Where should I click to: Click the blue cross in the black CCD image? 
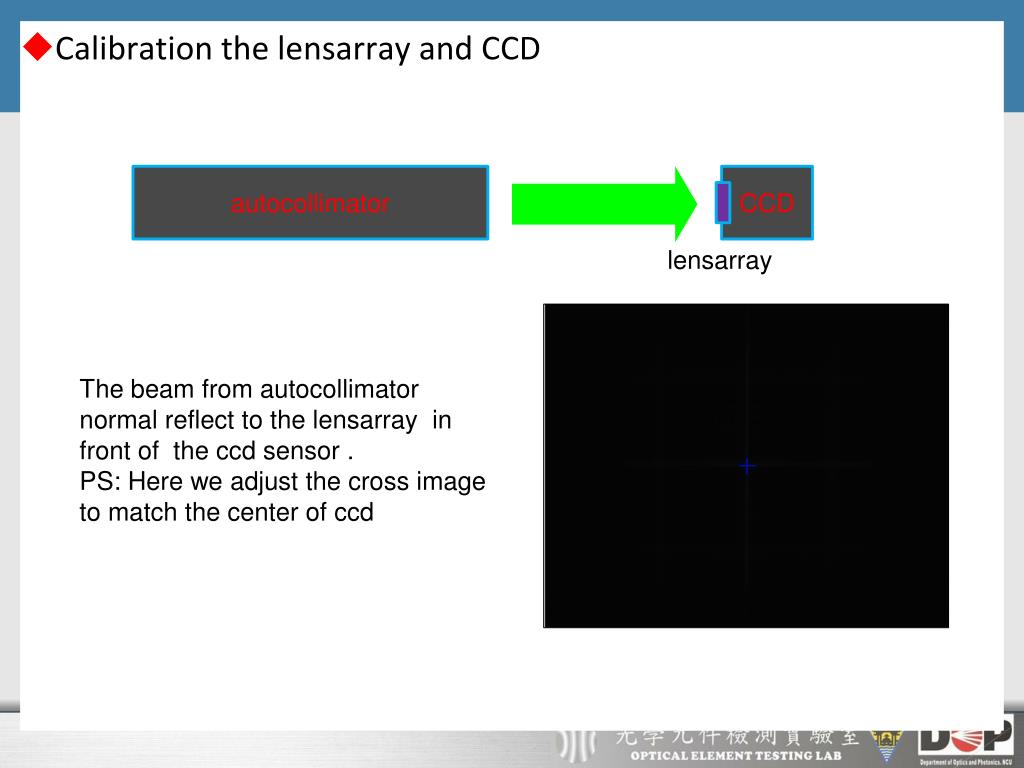click(747, 466)
